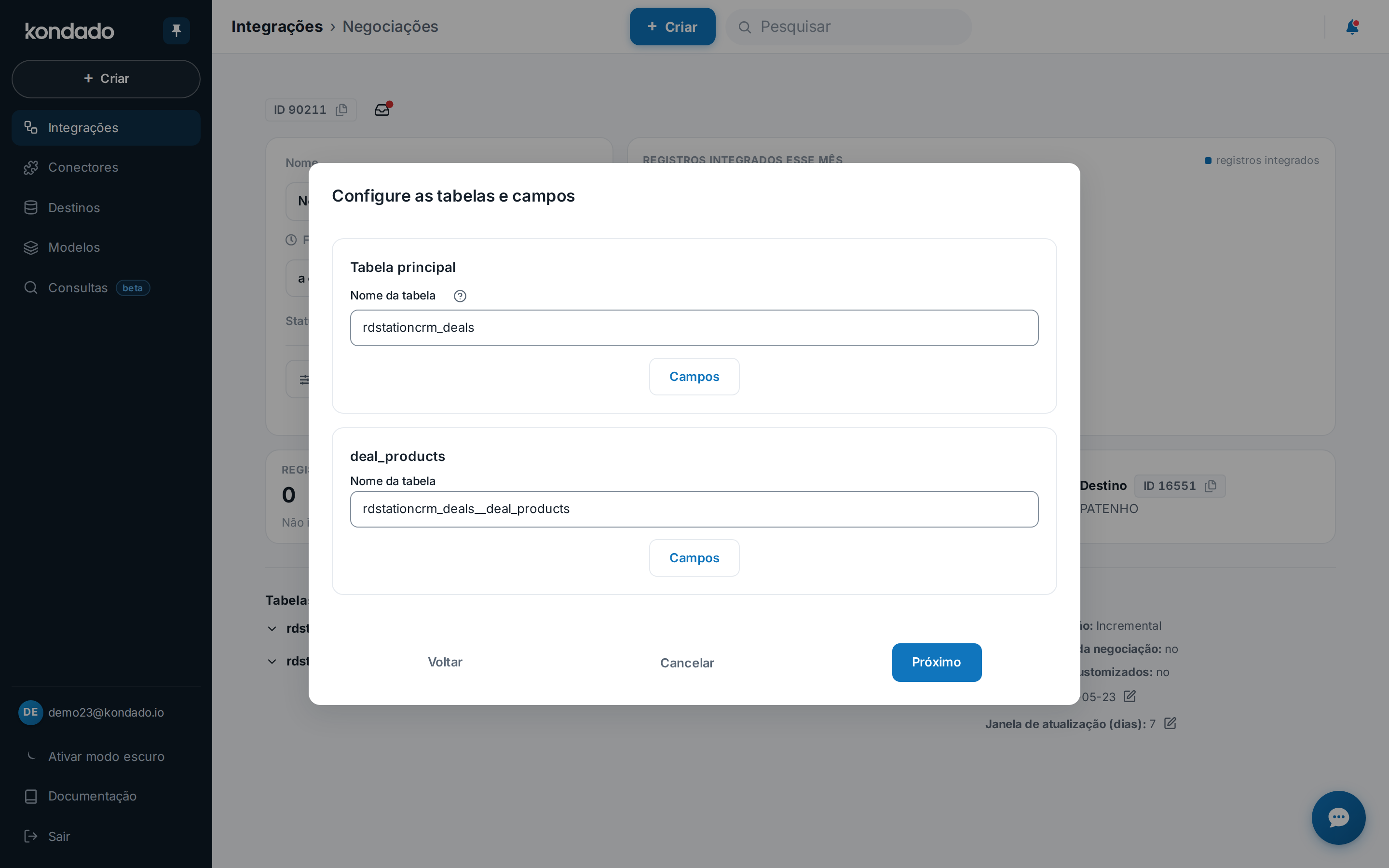1389x868 pixels.
Task: Click Cancelar in the dialog
Action: 687,663
